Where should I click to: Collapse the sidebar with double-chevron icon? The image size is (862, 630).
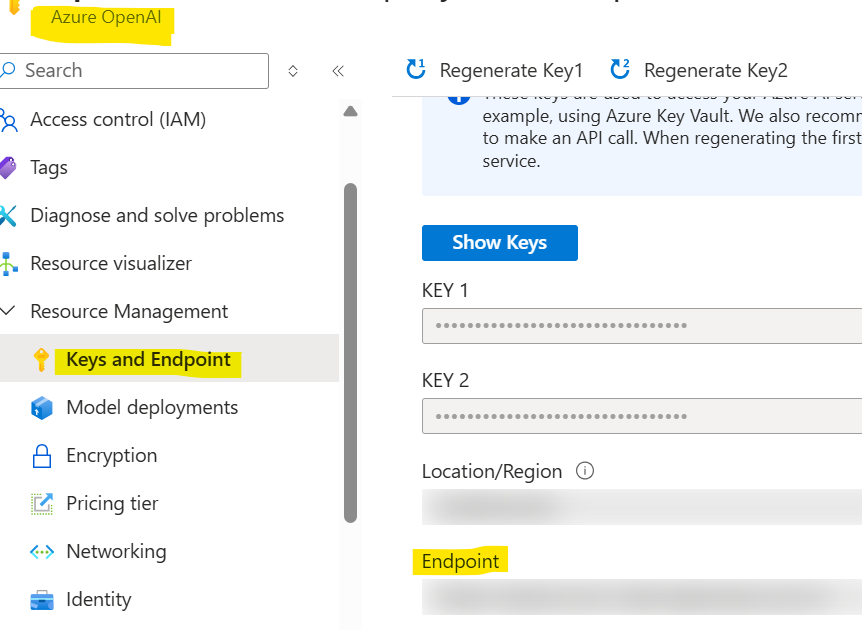[x=338, y=71]
